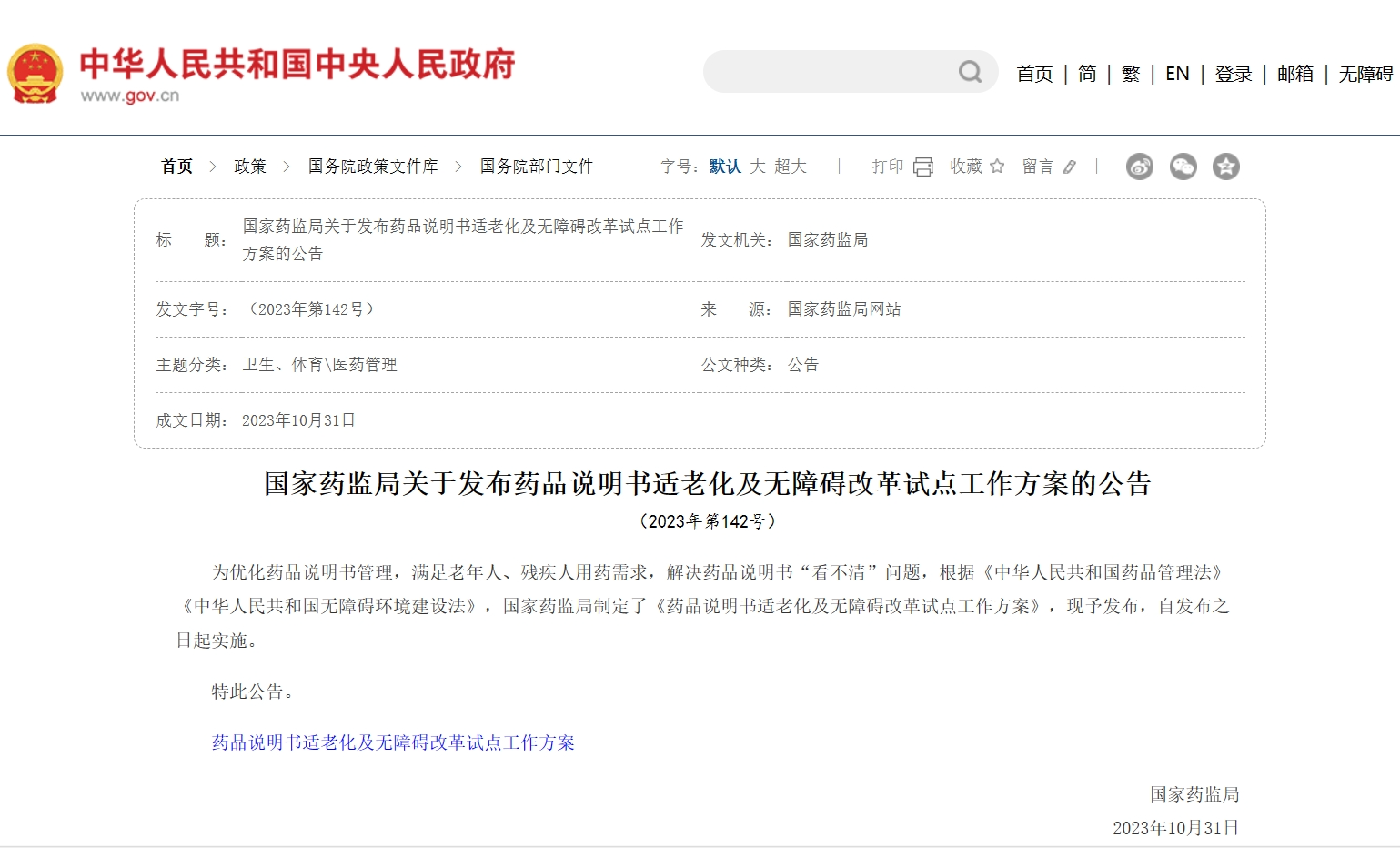Open 药品说明书适老化及无障碍改革试点工作方案 attachment link

(393, 742)
